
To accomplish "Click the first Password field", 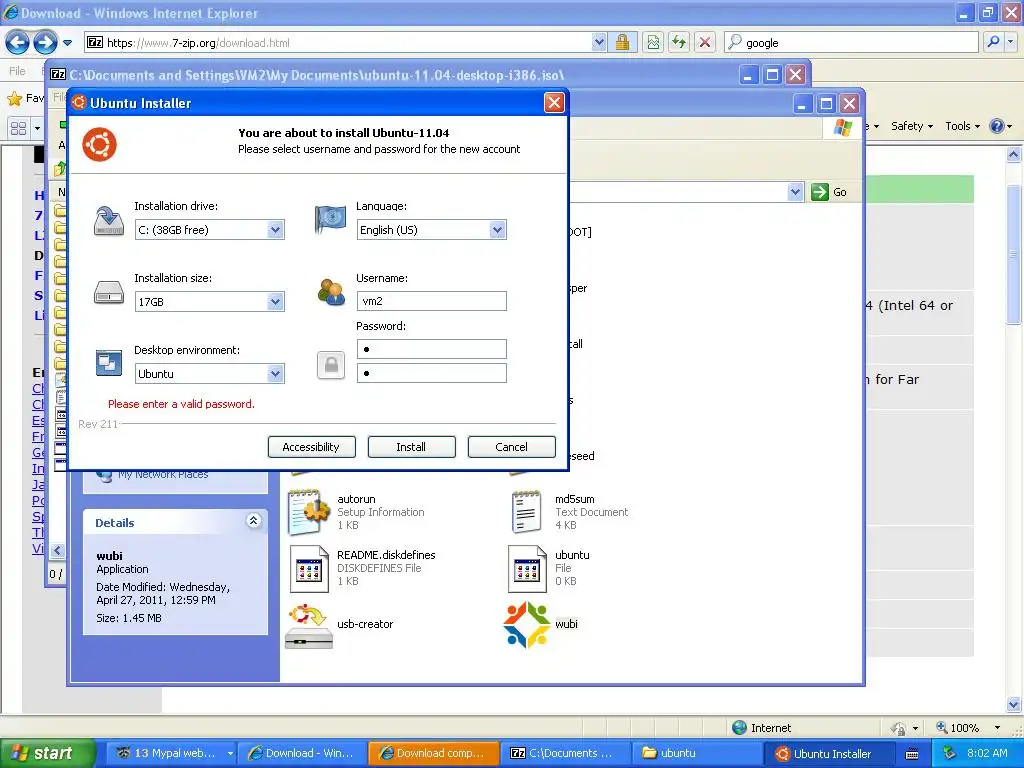I will click(x=431, y=349).
